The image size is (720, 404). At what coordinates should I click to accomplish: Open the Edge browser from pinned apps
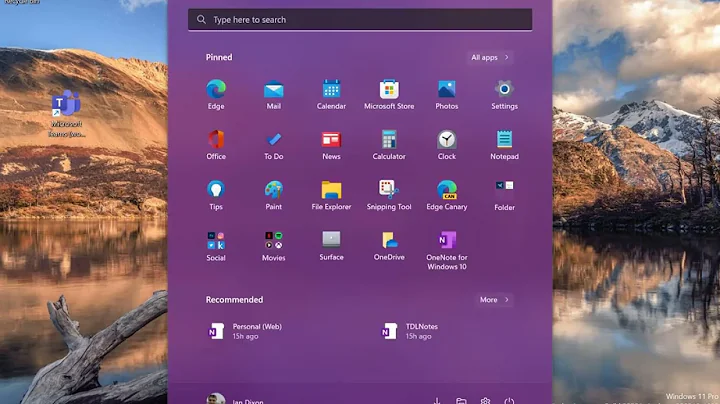(x=216, y=94)
